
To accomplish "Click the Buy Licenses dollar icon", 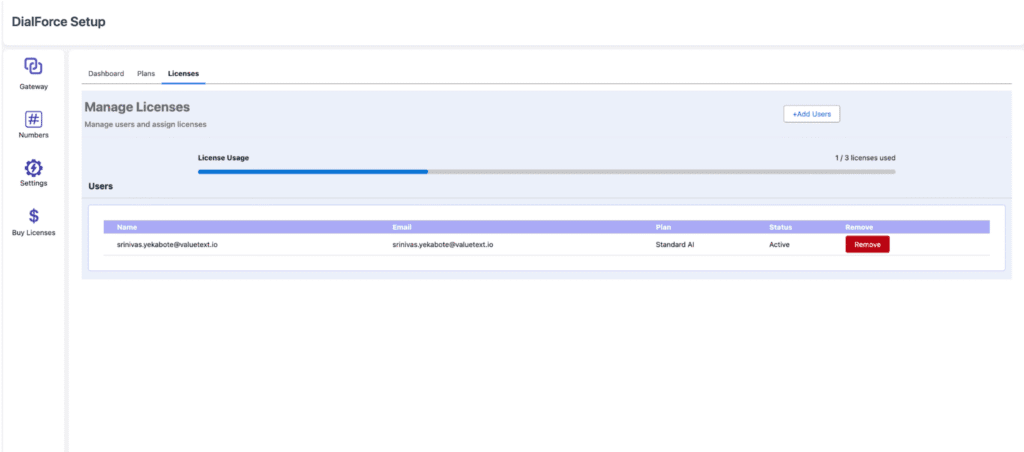I will [x=33, y=216].
